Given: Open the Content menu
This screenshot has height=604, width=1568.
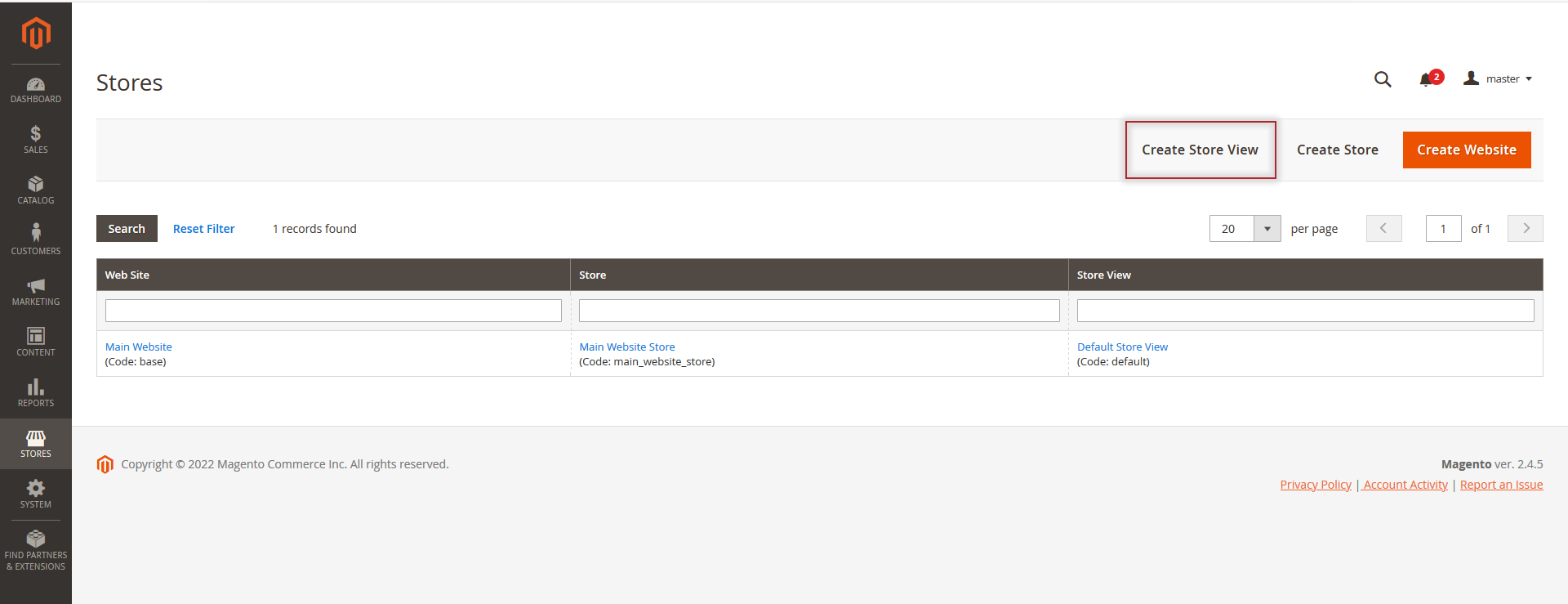Looking at the screenshot, I should pyautogui.click(x=36, y=342).
